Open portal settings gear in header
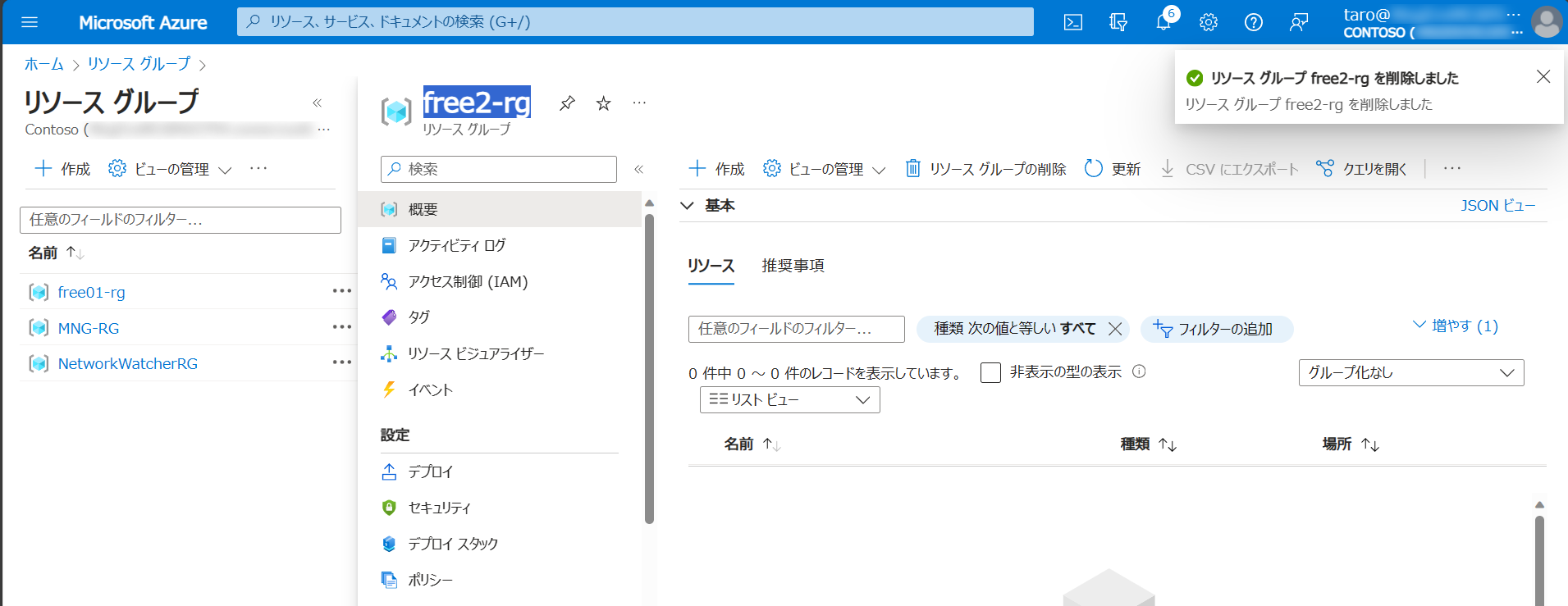This screenshot has width=1568, height=606. 1209,22
